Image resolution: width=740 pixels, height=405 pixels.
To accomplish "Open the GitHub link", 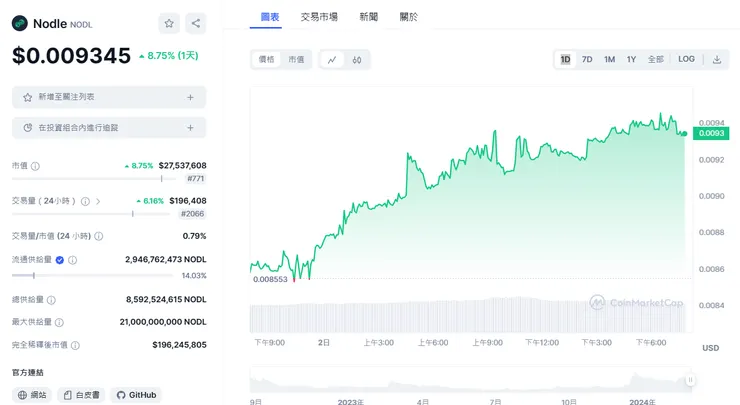I will pos(136,395).
